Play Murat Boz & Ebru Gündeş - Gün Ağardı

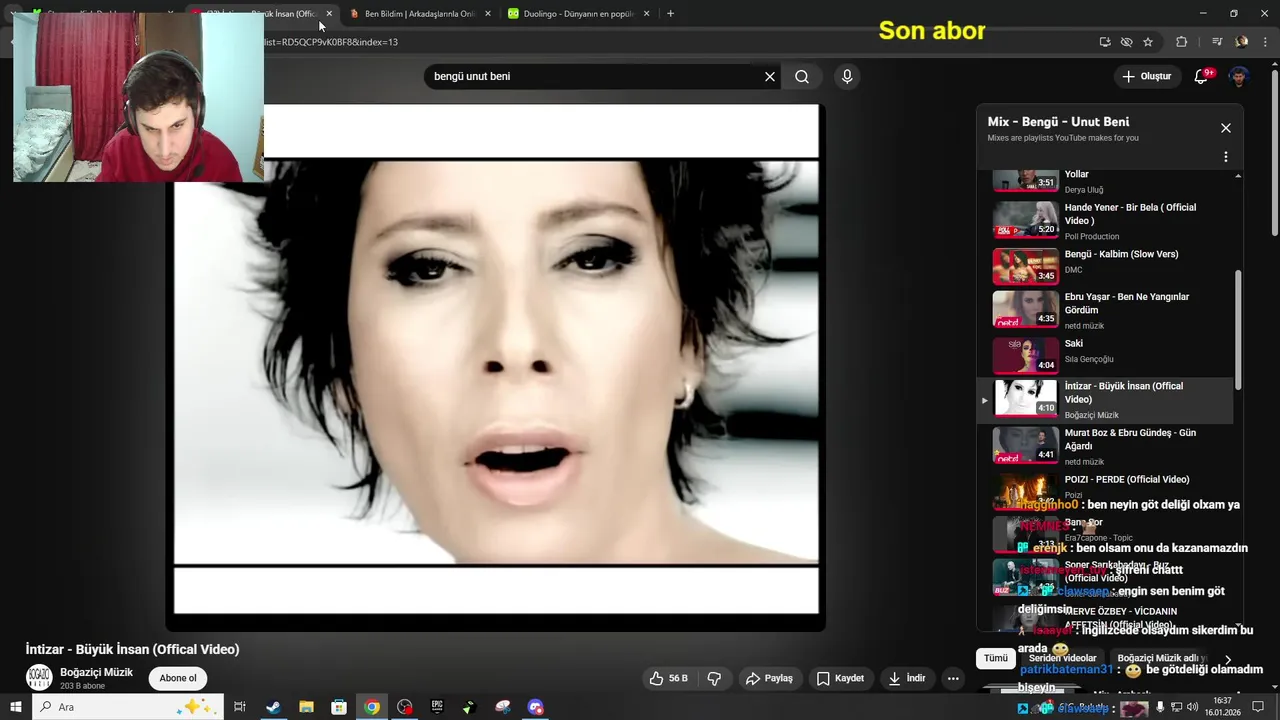1107,446
